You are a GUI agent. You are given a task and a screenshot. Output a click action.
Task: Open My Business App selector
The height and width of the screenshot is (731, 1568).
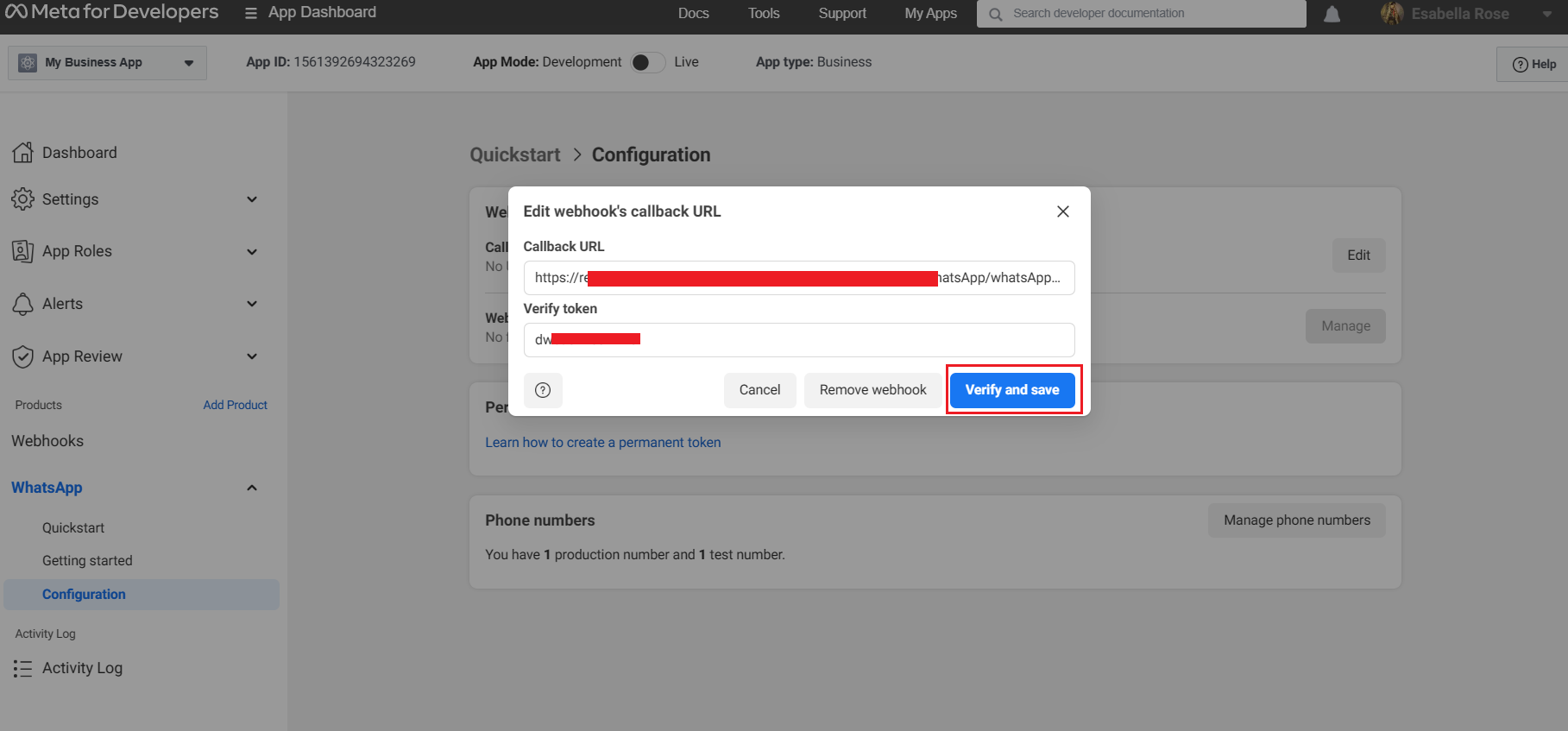coord(108,63)
